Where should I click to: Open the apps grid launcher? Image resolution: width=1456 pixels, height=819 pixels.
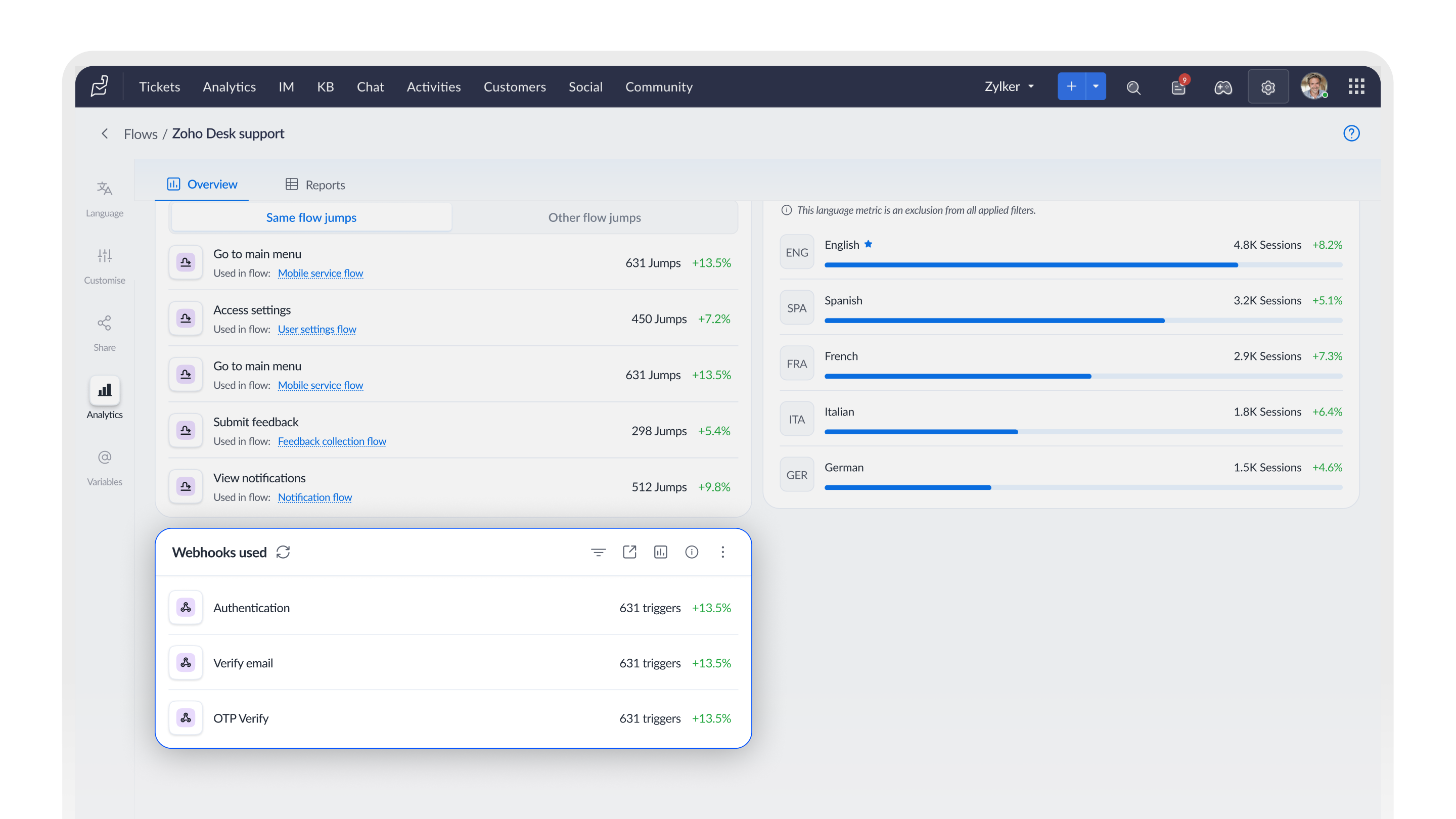pos(1356,86)
